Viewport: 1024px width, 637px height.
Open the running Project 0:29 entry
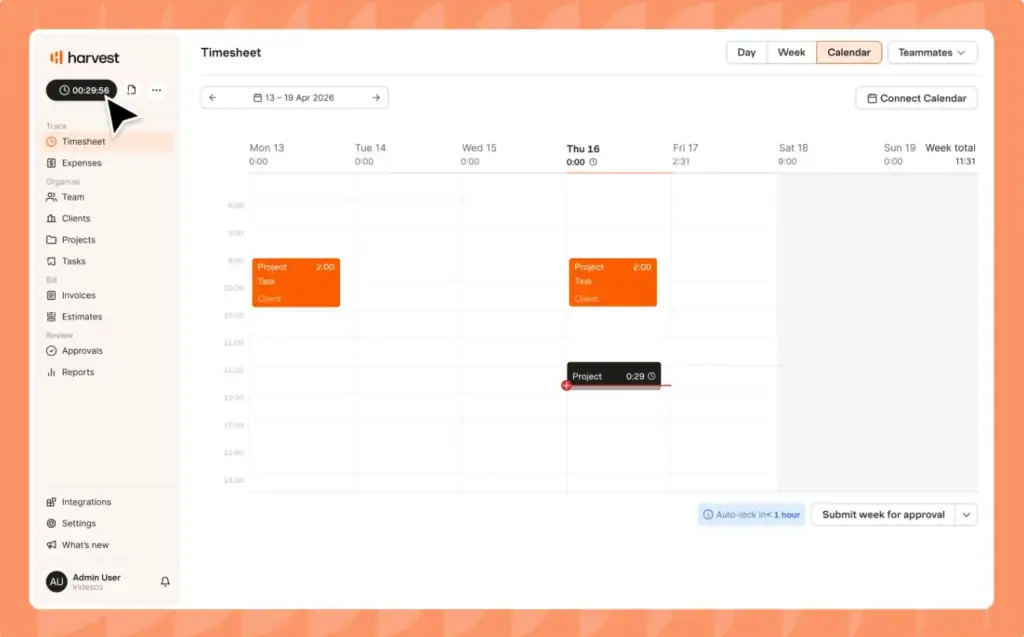pos(614,376)
